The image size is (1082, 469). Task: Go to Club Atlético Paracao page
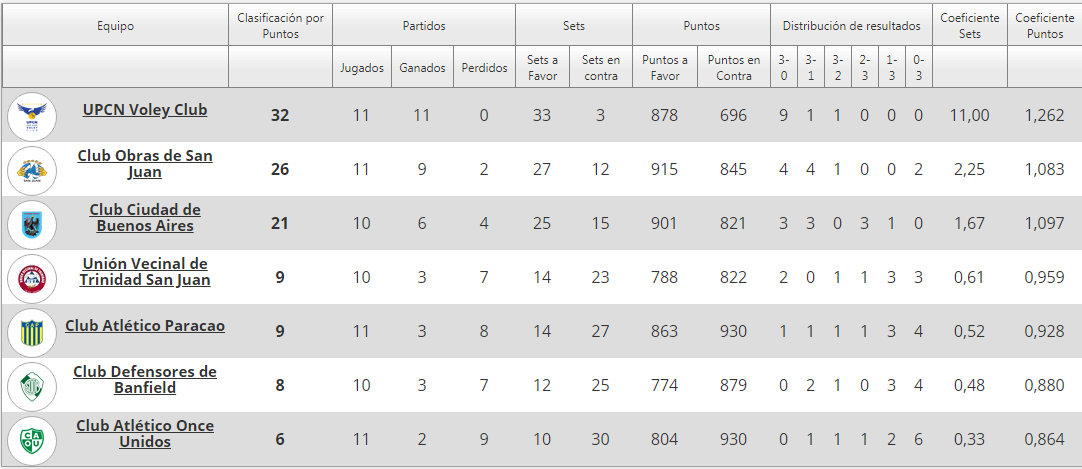tap(145, 326)
